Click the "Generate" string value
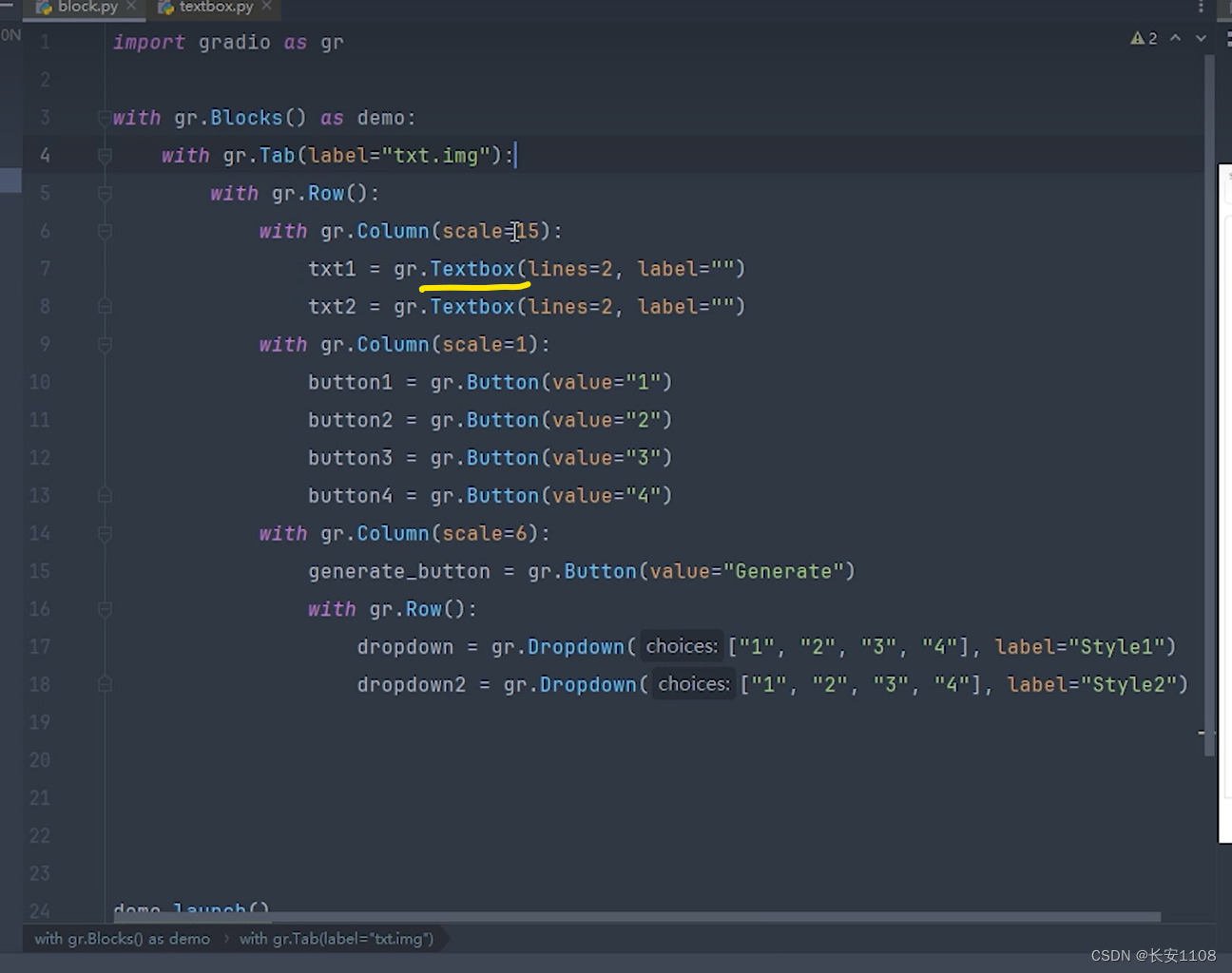This screenshot has width=1232, height=973. pyautogui.click(x=784, y=571)
